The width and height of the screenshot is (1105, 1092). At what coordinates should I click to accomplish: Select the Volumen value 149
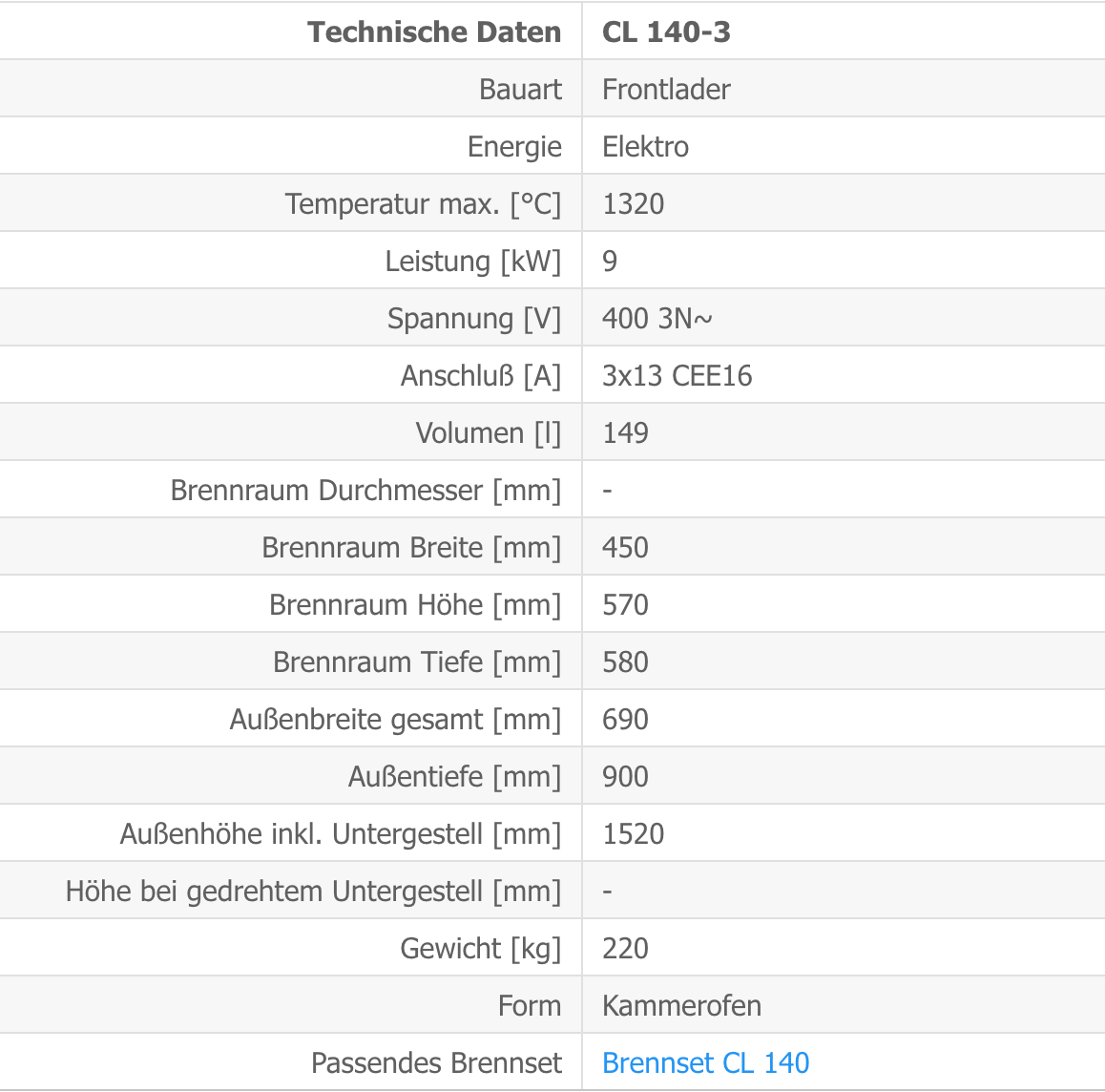point(625,432)
